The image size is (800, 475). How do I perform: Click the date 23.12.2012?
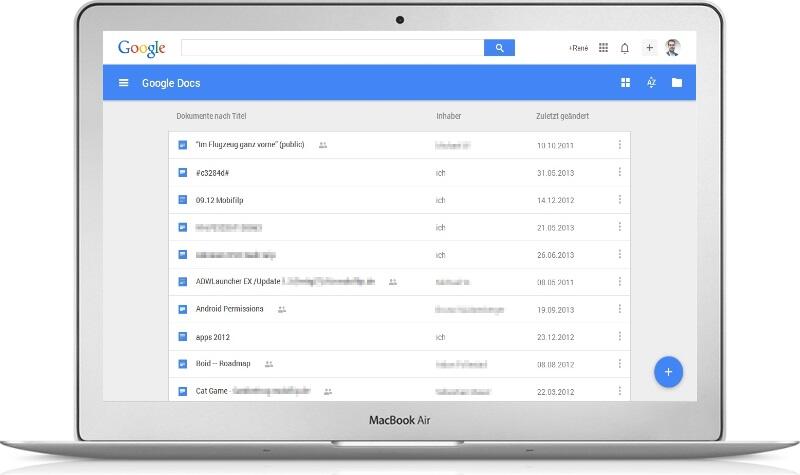[556, 337]
